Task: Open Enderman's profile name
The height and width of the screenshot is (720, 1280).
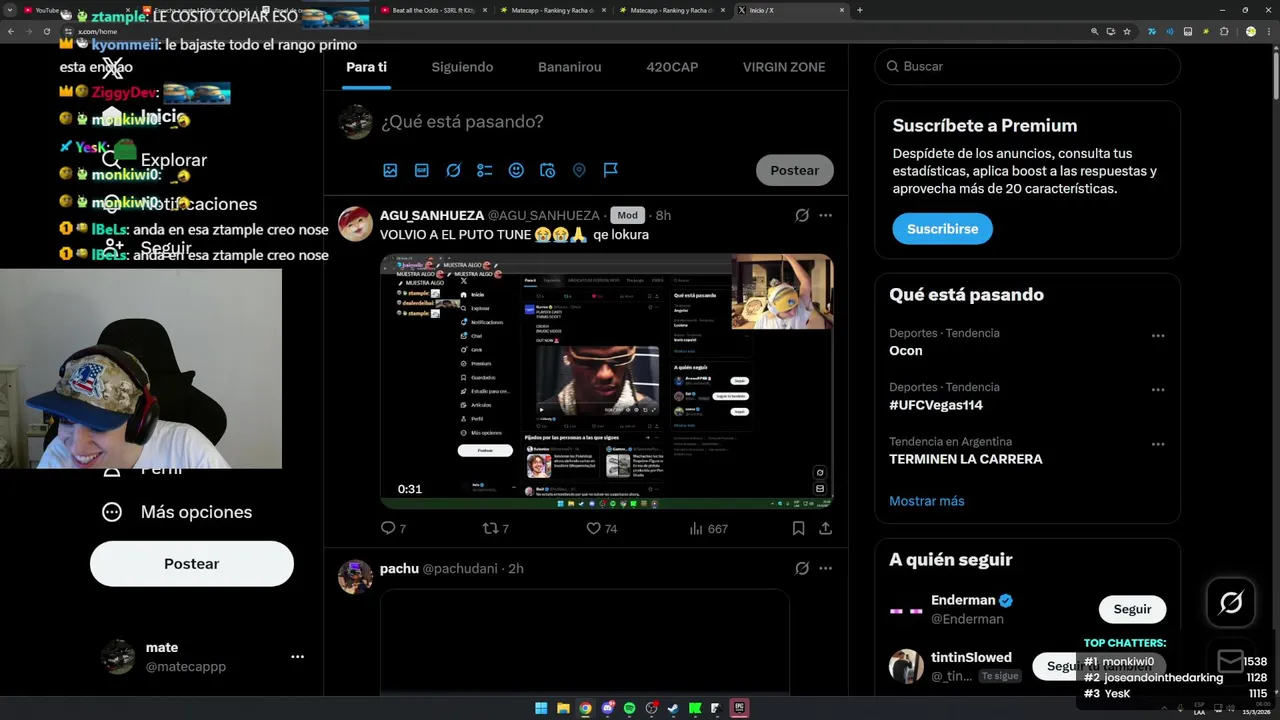Action: [x=963, y=600]
